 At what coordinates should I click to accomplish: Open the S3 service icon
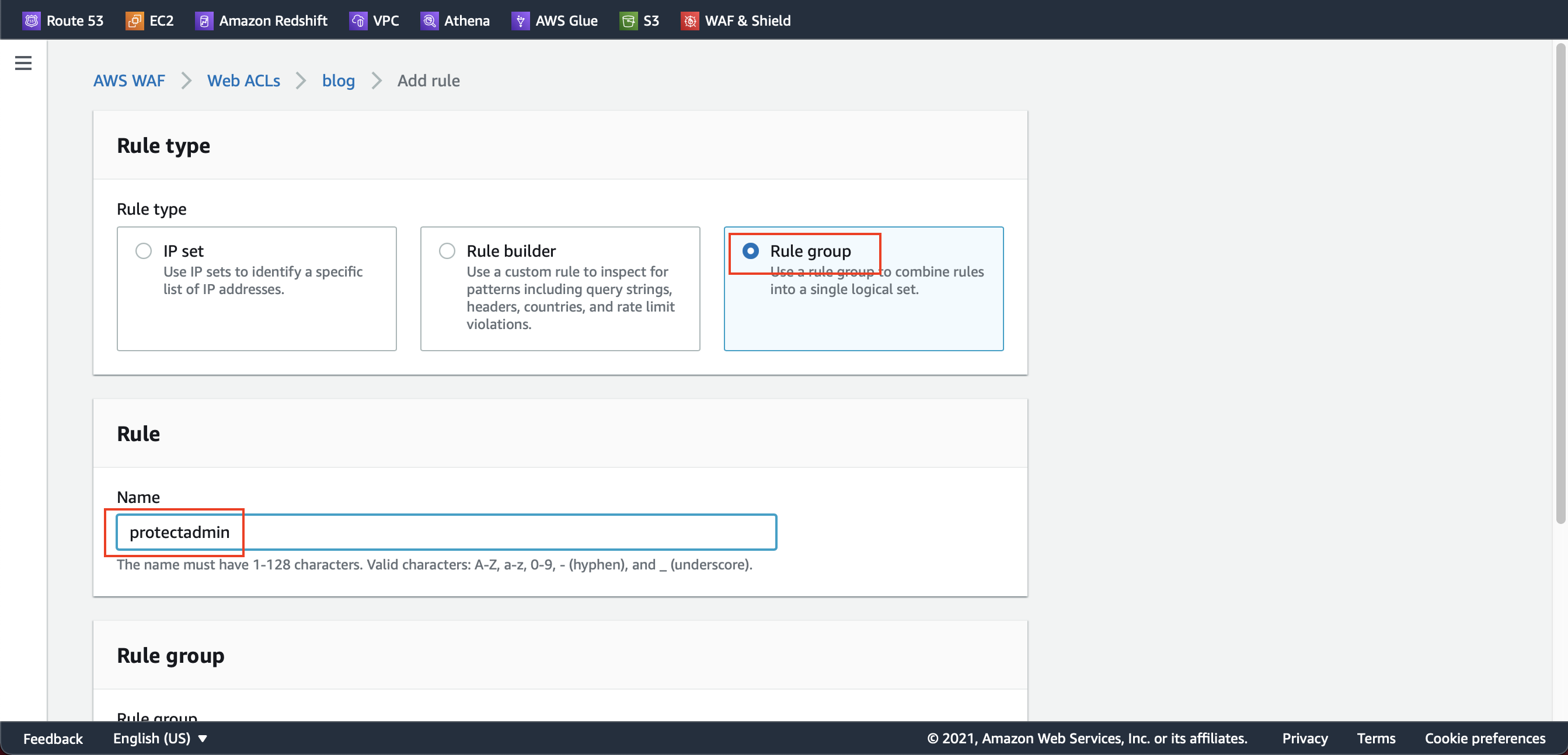point(628,20)
